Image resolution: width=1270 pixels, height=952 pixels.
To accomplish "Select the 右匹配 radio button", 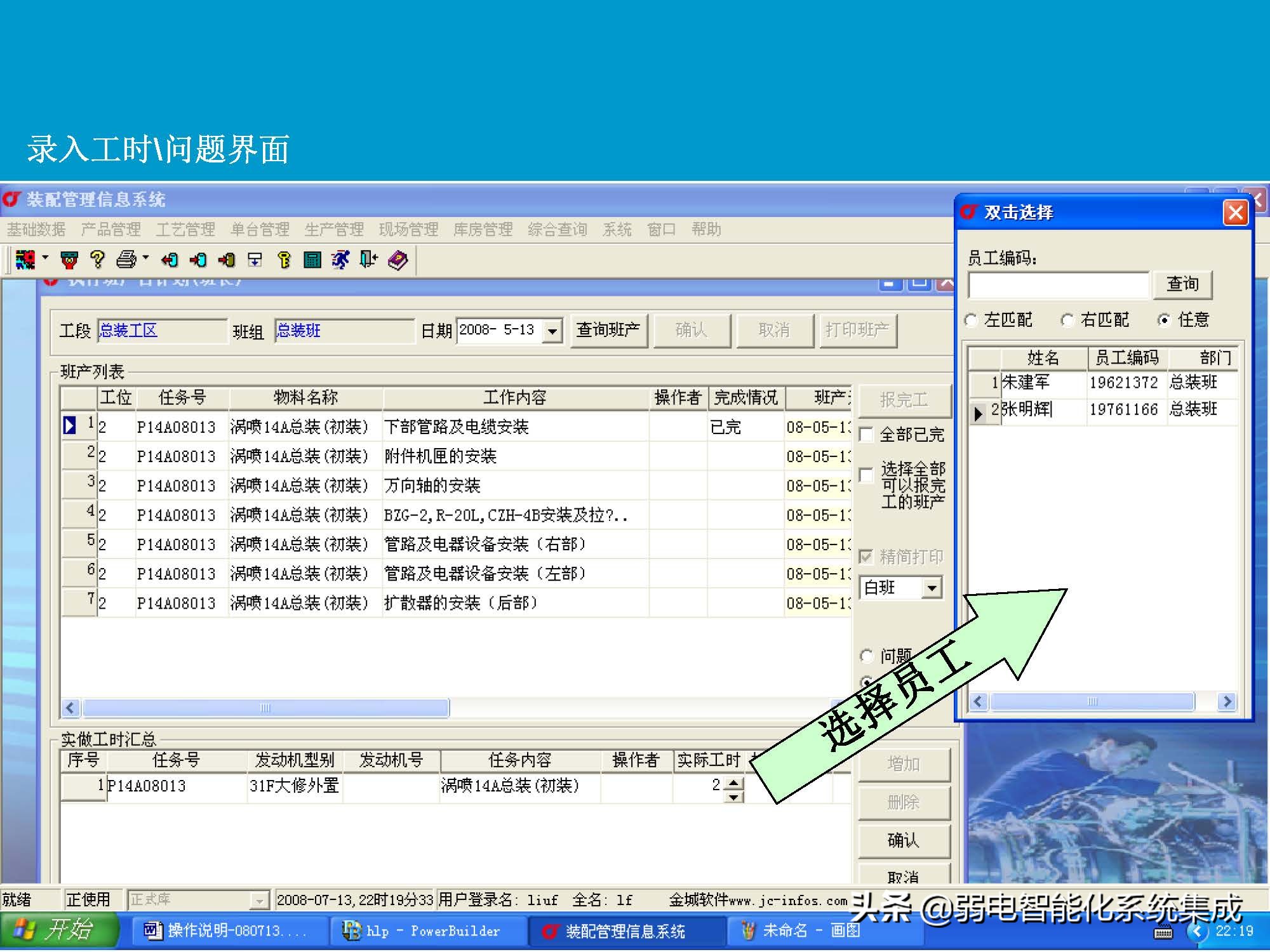I will tap(1067, 321).
